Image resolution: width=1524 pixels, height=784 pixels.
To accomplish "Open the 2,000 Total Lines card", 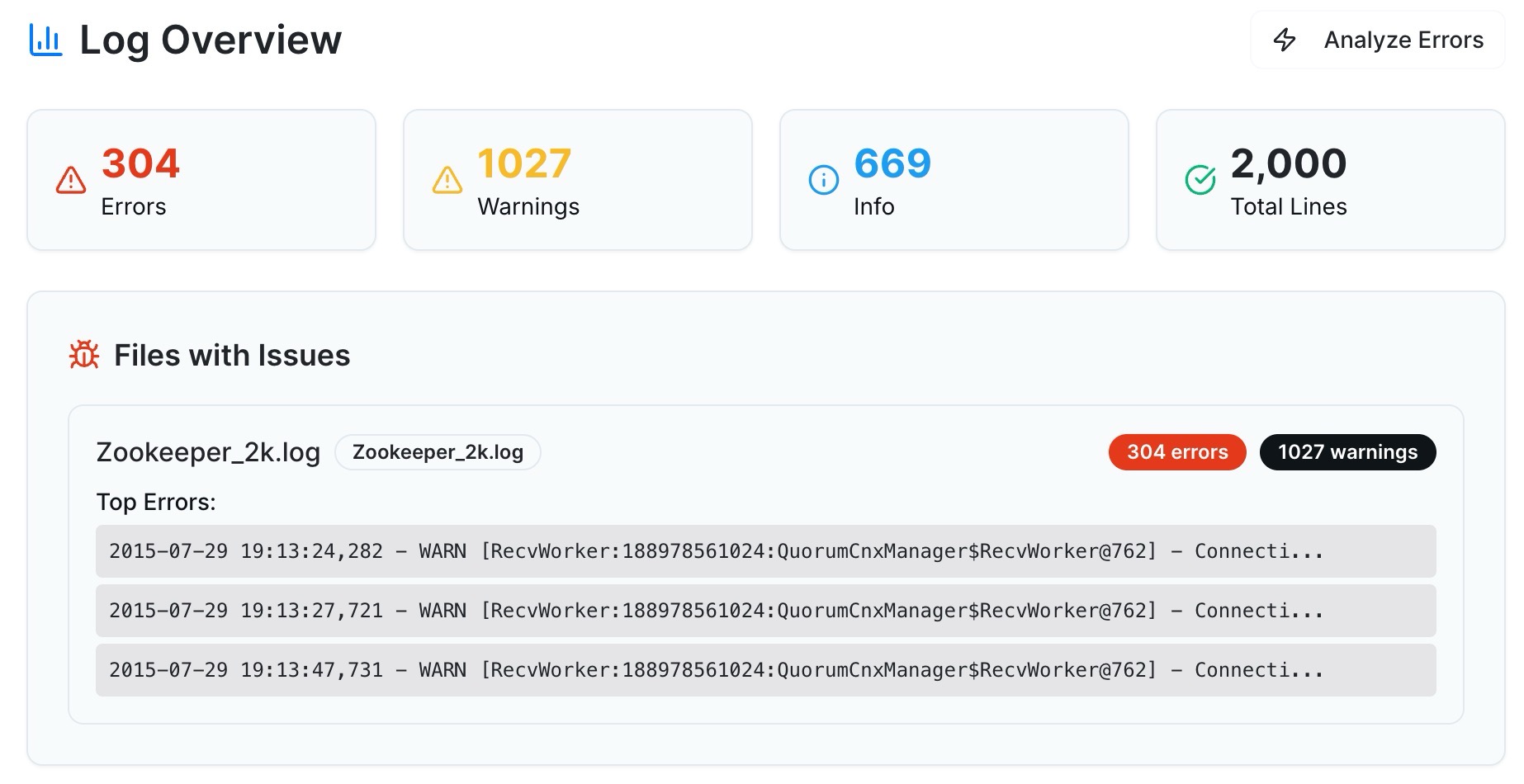I will 1330,178.
